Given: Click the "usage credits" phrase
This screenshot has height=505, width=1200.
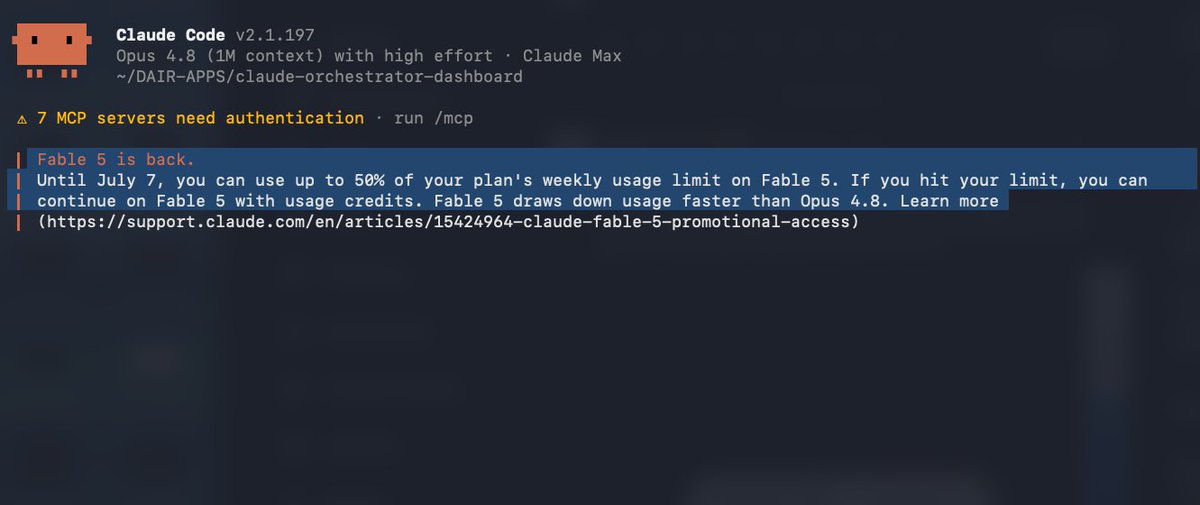Looking at the screenshot, I should click(359, 201).
